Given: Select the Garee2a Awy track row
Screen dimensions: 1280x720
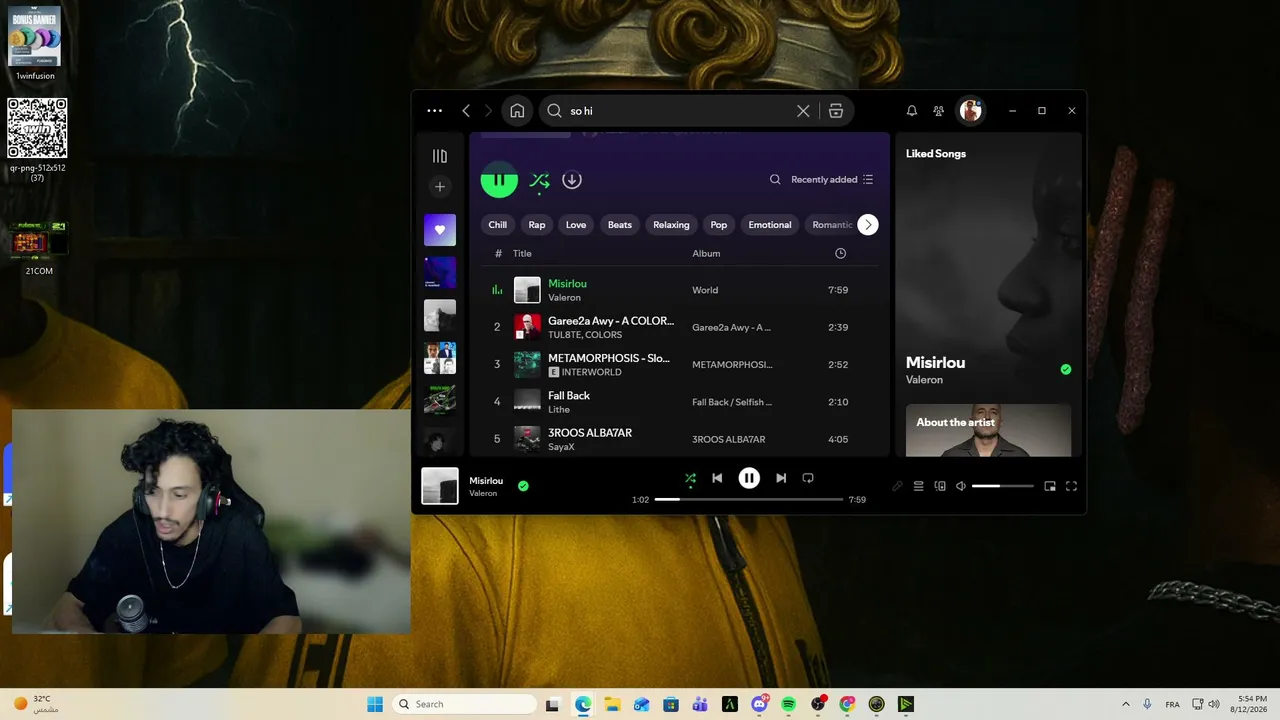Looking at the screenshot, I should tap(680, 327).
